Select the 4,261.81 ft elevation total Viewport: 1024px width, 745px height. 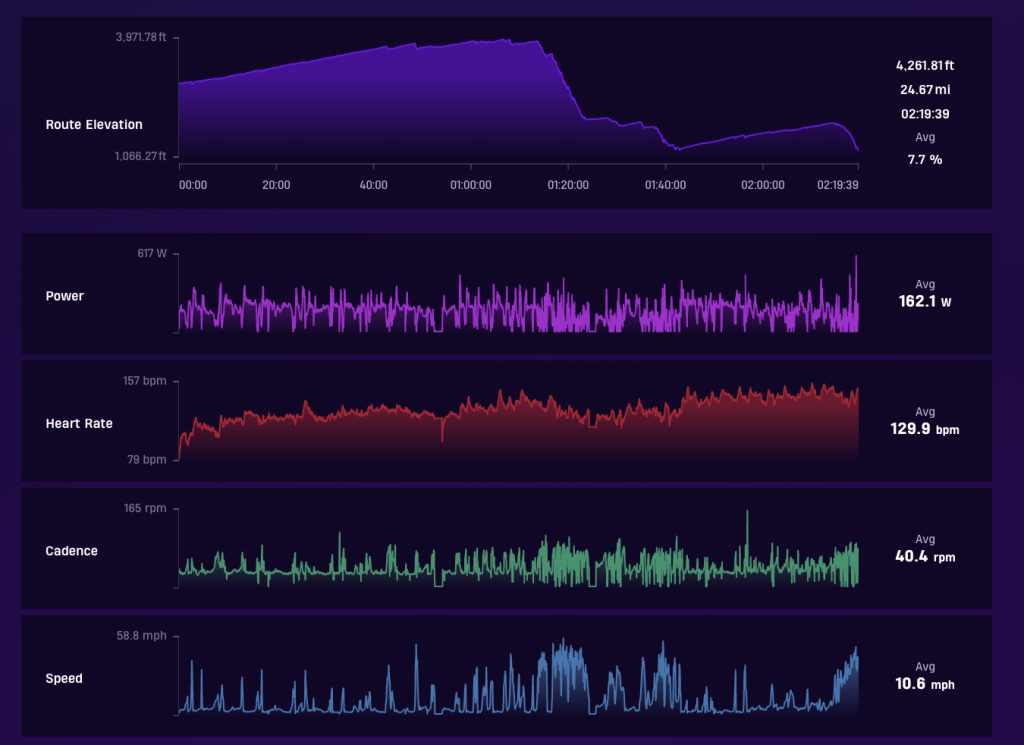click(925, 65)
